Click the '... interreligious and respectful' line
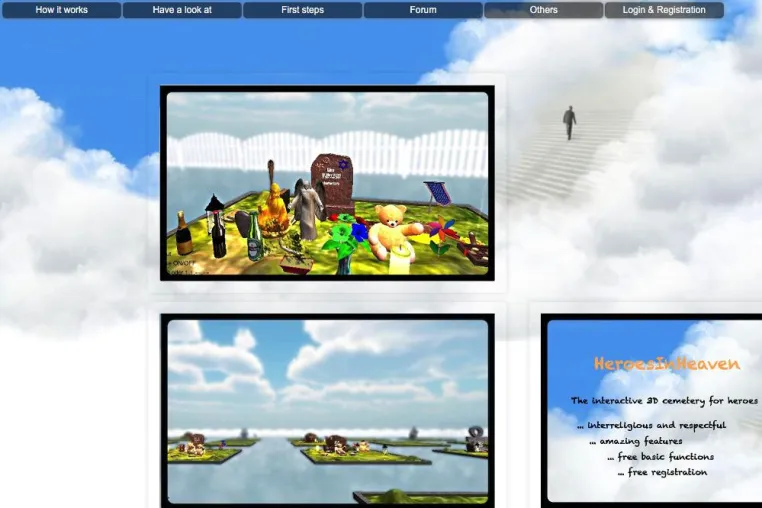762x508 pixels. (x=652, y=425)
